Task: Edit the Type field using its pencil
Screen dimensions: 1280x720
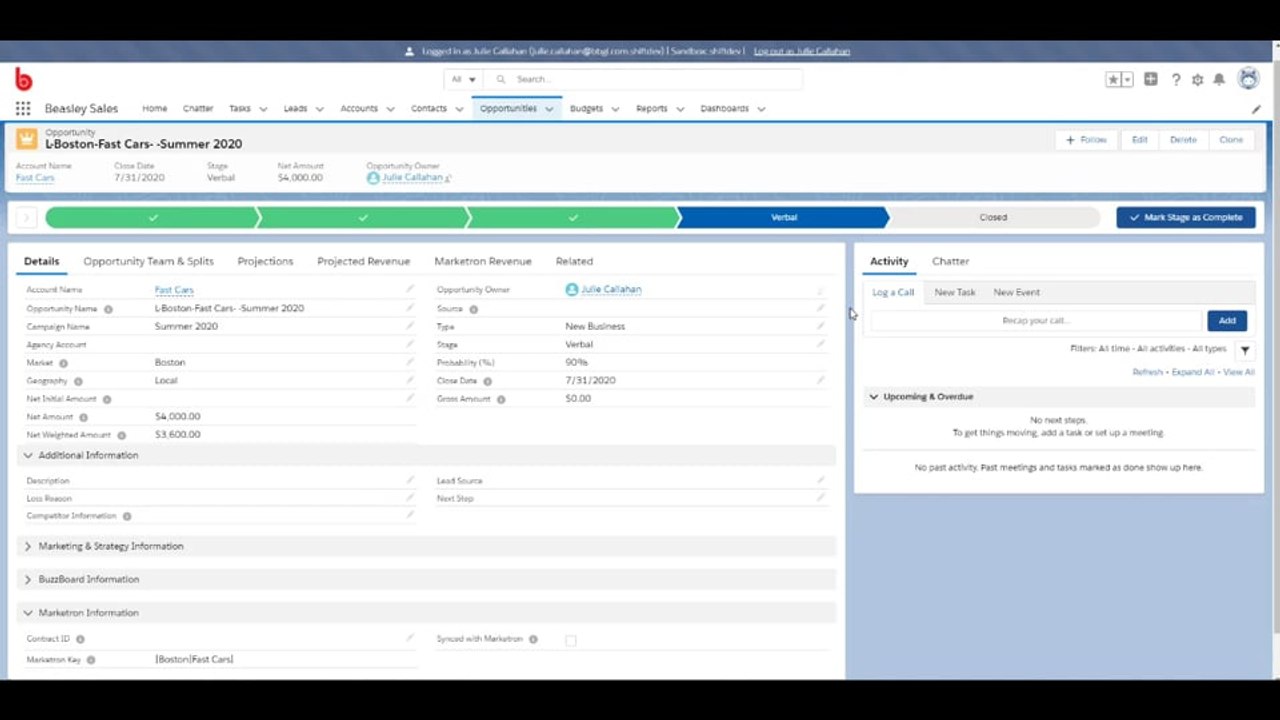Action: pos(821,326)
